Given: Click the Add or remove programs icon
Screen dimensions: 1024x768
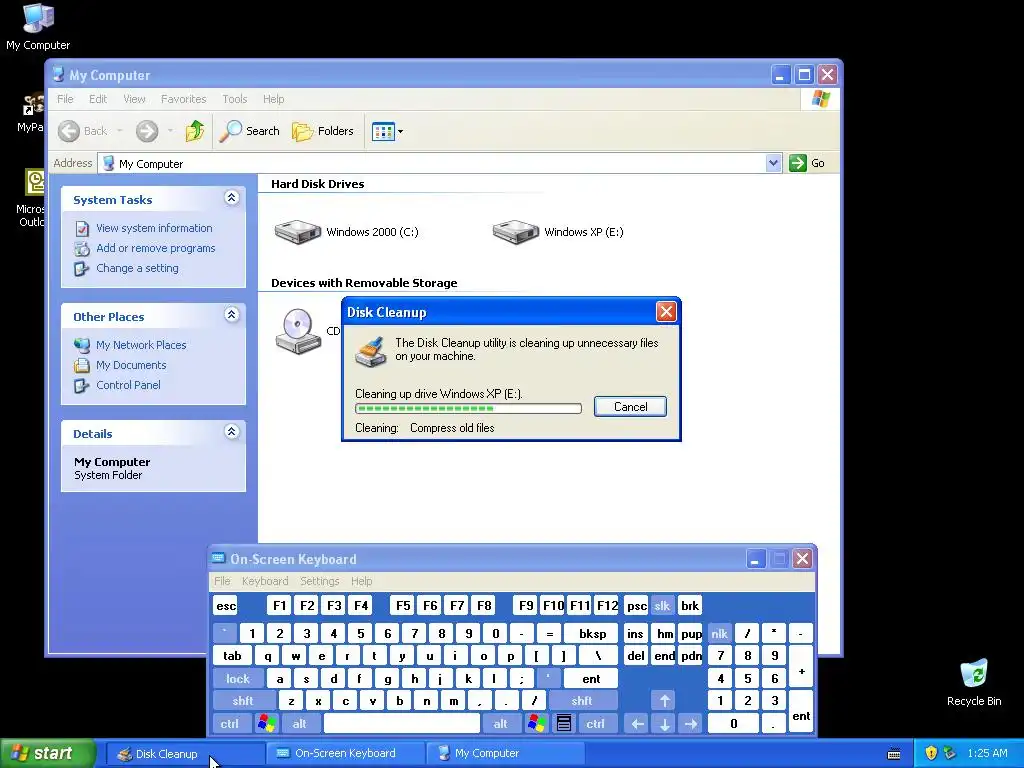Looking at the screenshot, I should (x=82, y=249).
